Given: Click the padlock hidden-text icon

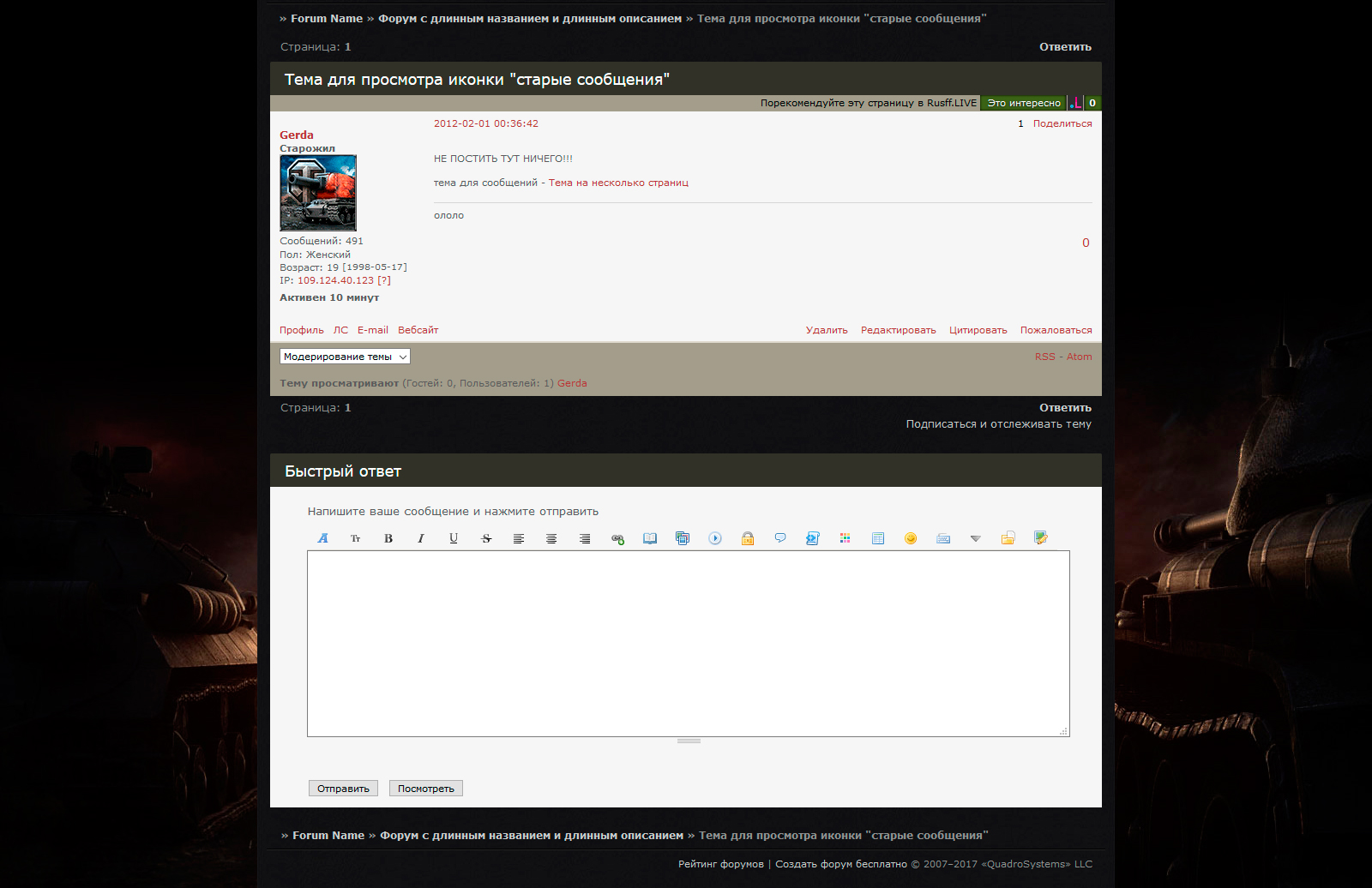Looking at the screenshot, I should [748, 538].
